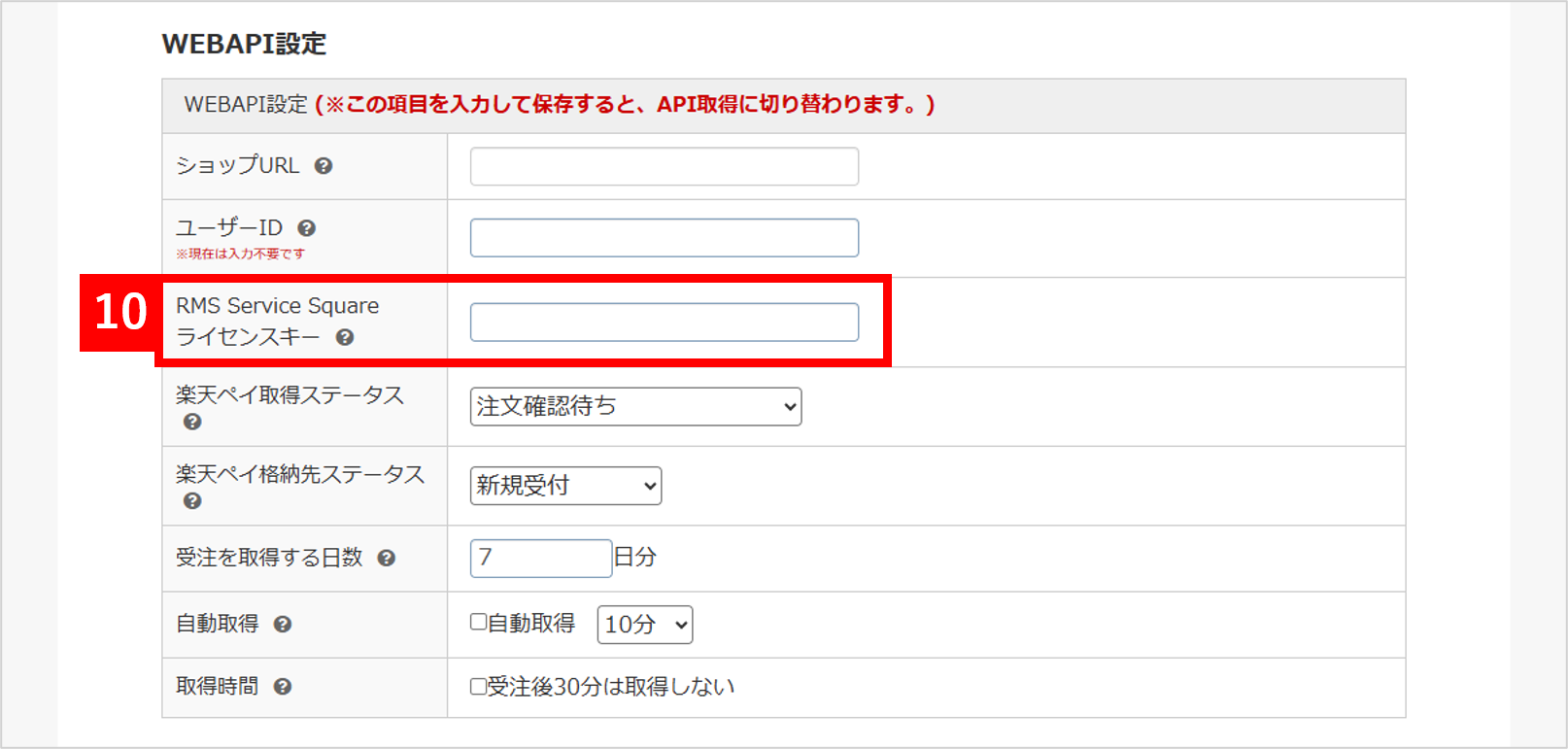Open the help icon beside 自動取得 label

[x=283, y=625]
